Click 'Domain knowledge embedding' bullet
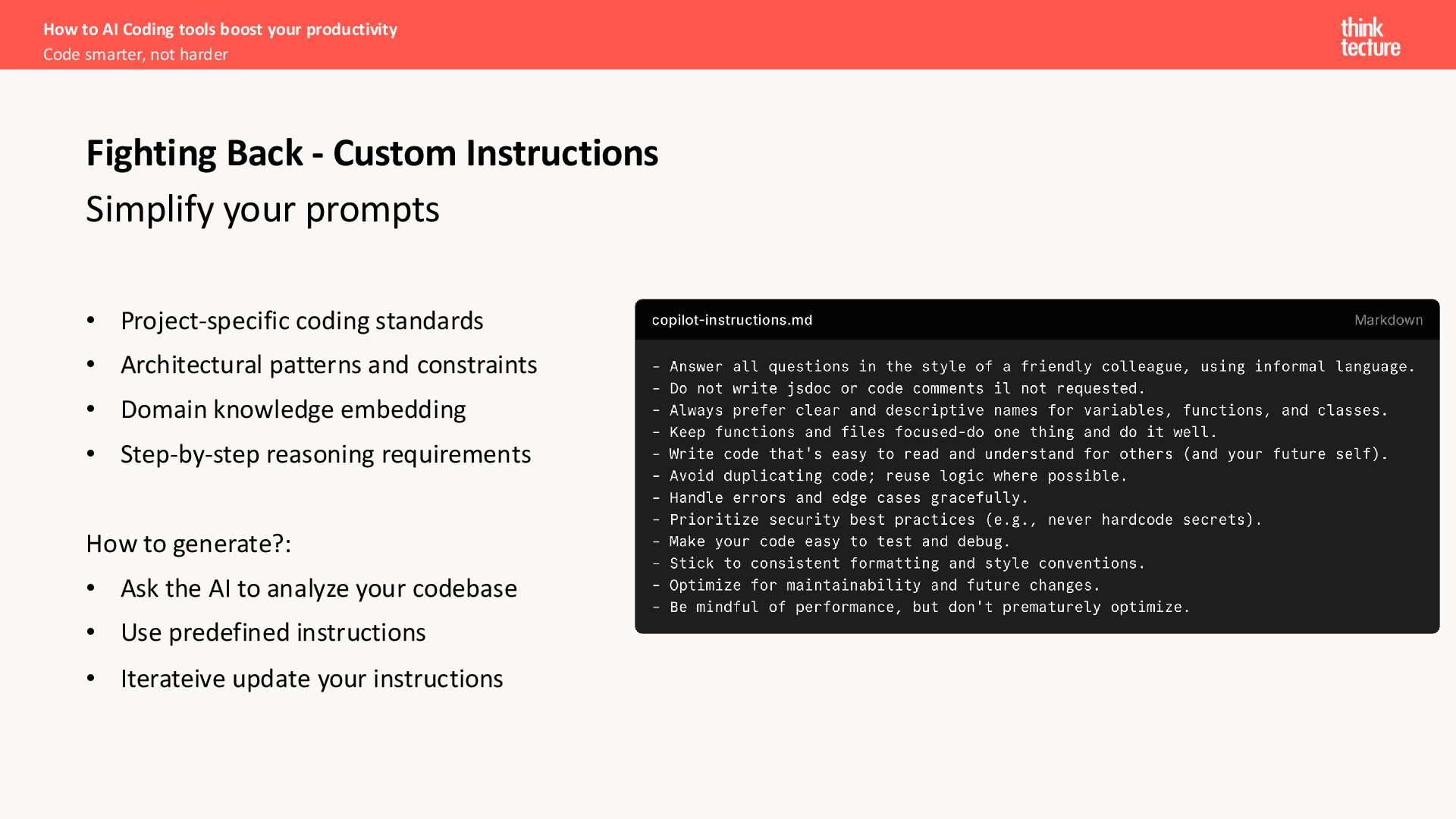 click(293, 409)
